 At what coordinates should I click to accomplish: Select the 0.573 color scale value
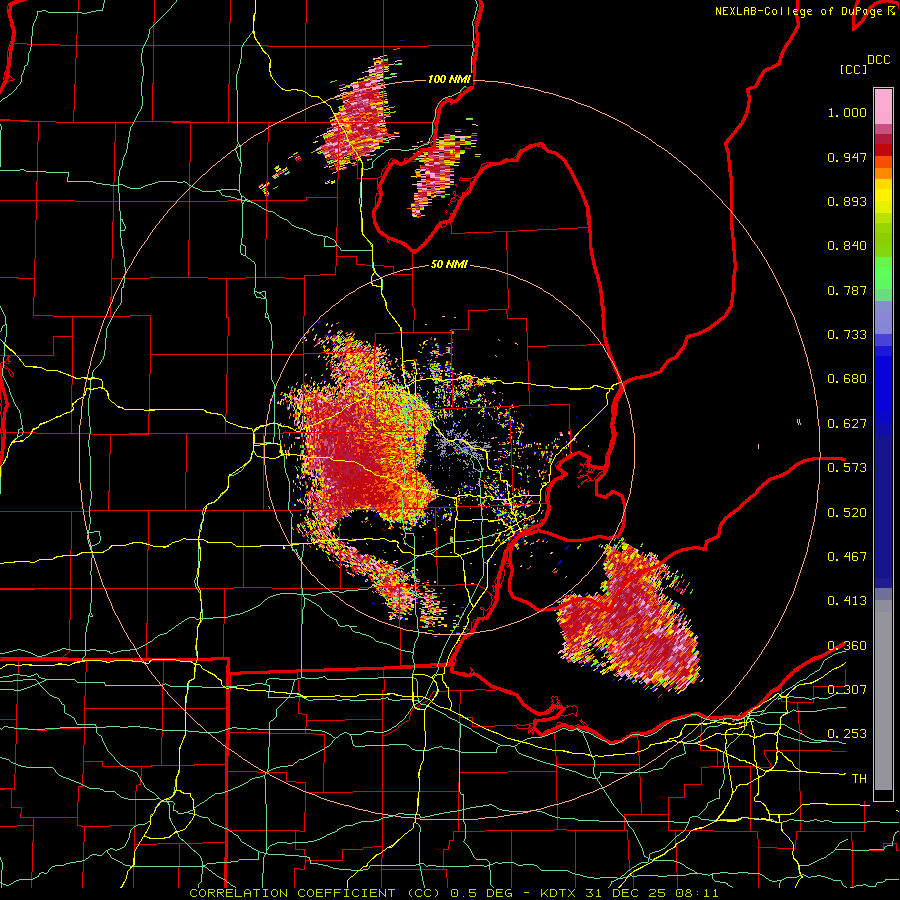tap(847, 468)
